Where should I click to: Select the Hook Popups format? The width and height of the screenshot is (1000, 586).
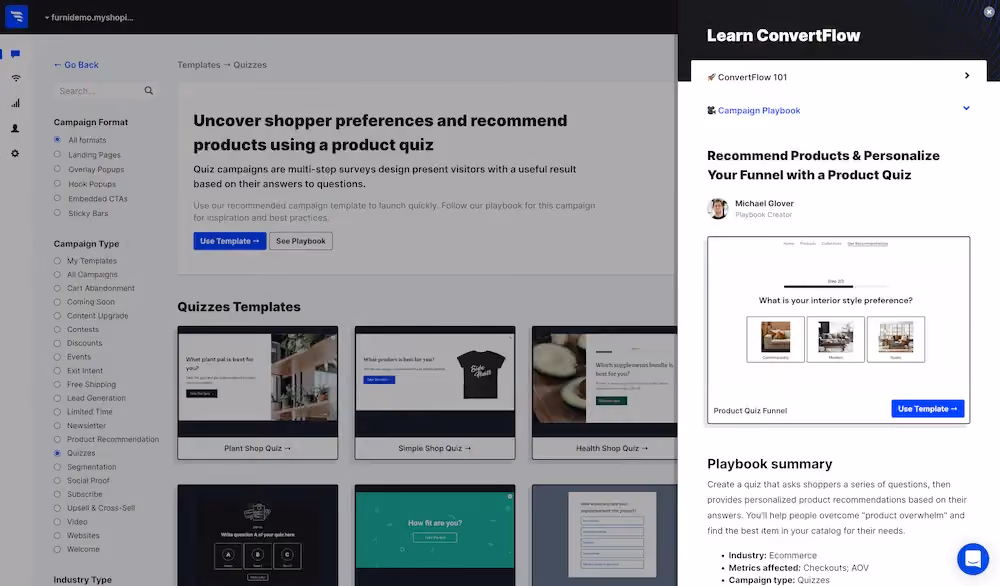click(x=57, y=184)
